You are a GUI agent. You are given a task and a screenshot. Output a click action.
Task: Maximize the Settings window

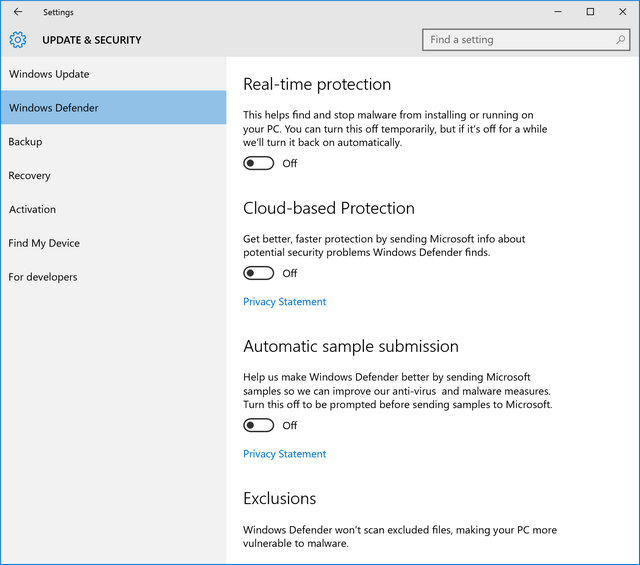coord(590,12)
